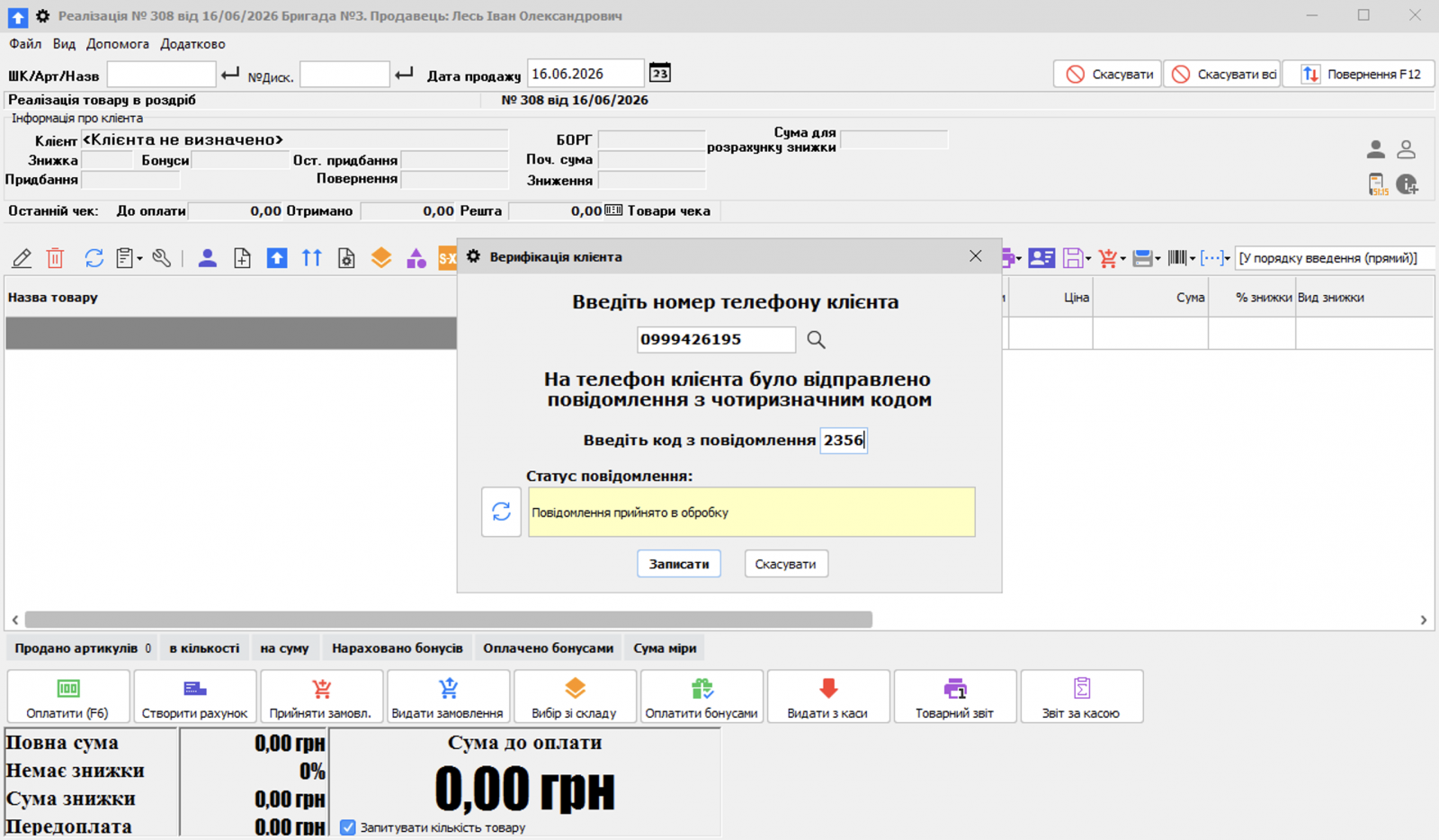Refresh the message status in dialog
1439x840 pixels.
(x=501, y=512)
